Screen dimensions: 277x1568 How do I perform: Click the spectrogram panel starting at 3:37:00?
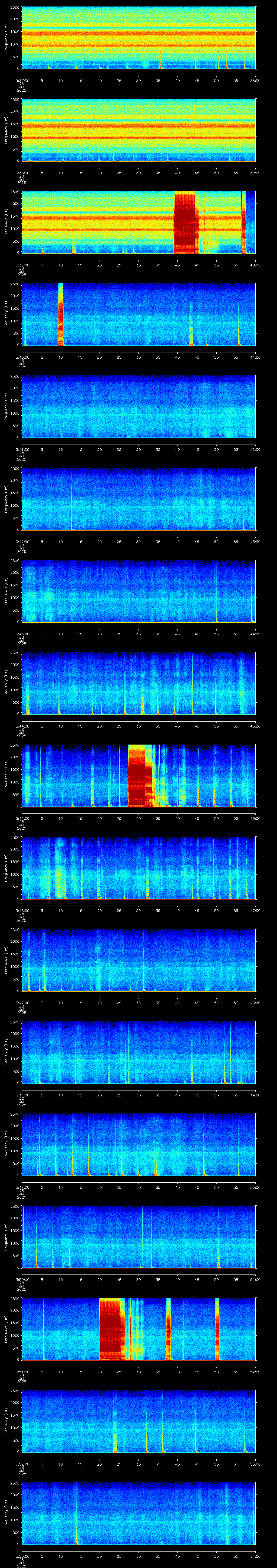coord(139,38)
